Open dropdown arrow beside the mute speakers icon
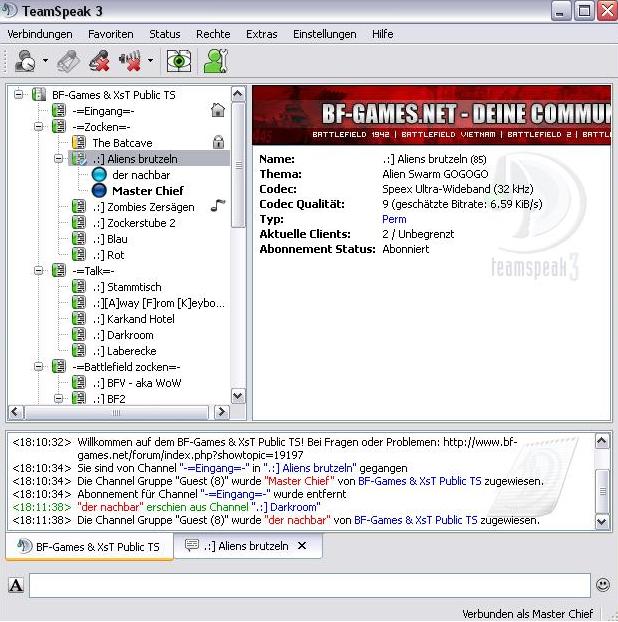This screenshot has height=622, width=618. click(x=150, y=61)
